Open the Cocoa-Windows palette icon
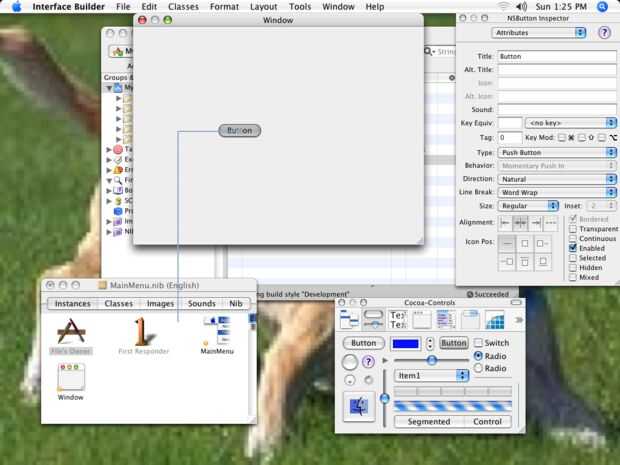Screen dimensions: 620x465 point(422,319)
